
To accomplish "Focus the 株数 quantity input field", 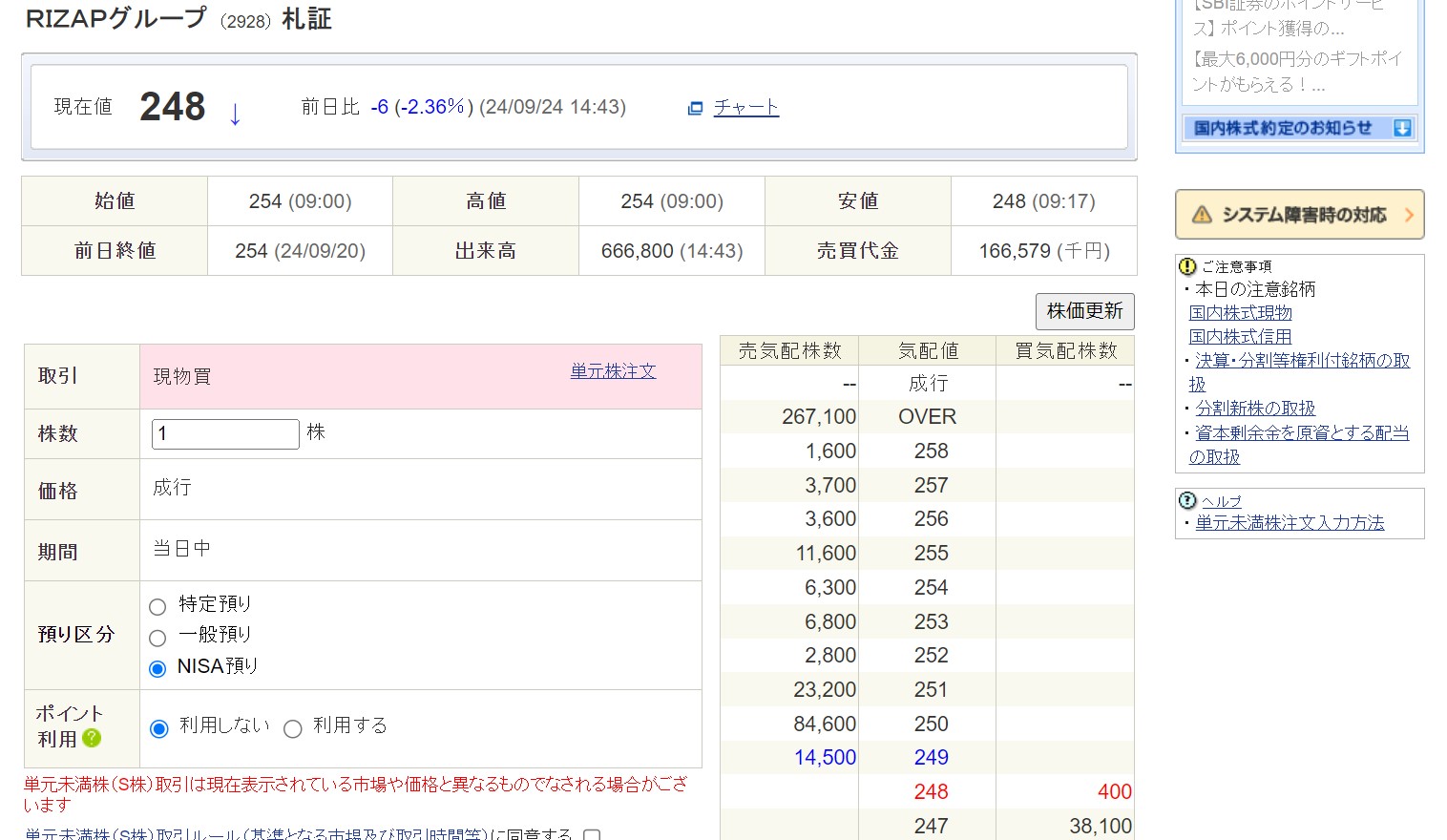I will [225, 433].
